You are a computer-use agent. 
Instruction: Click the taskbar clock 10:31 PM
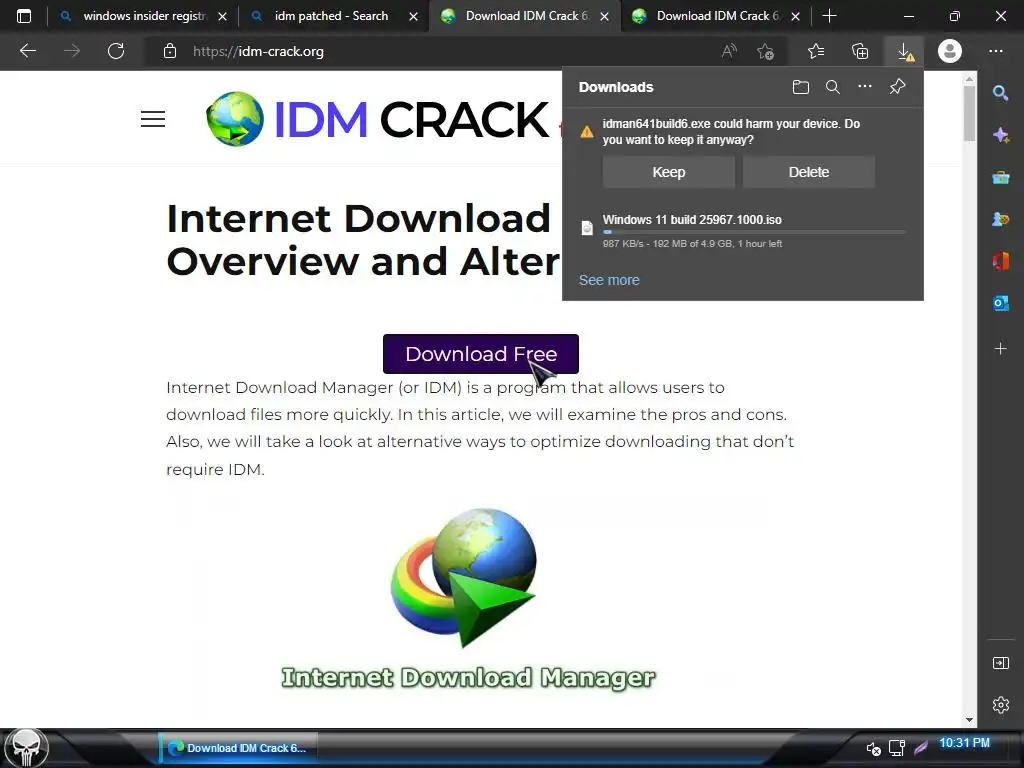pyautogui.click(x=964, y=743)
